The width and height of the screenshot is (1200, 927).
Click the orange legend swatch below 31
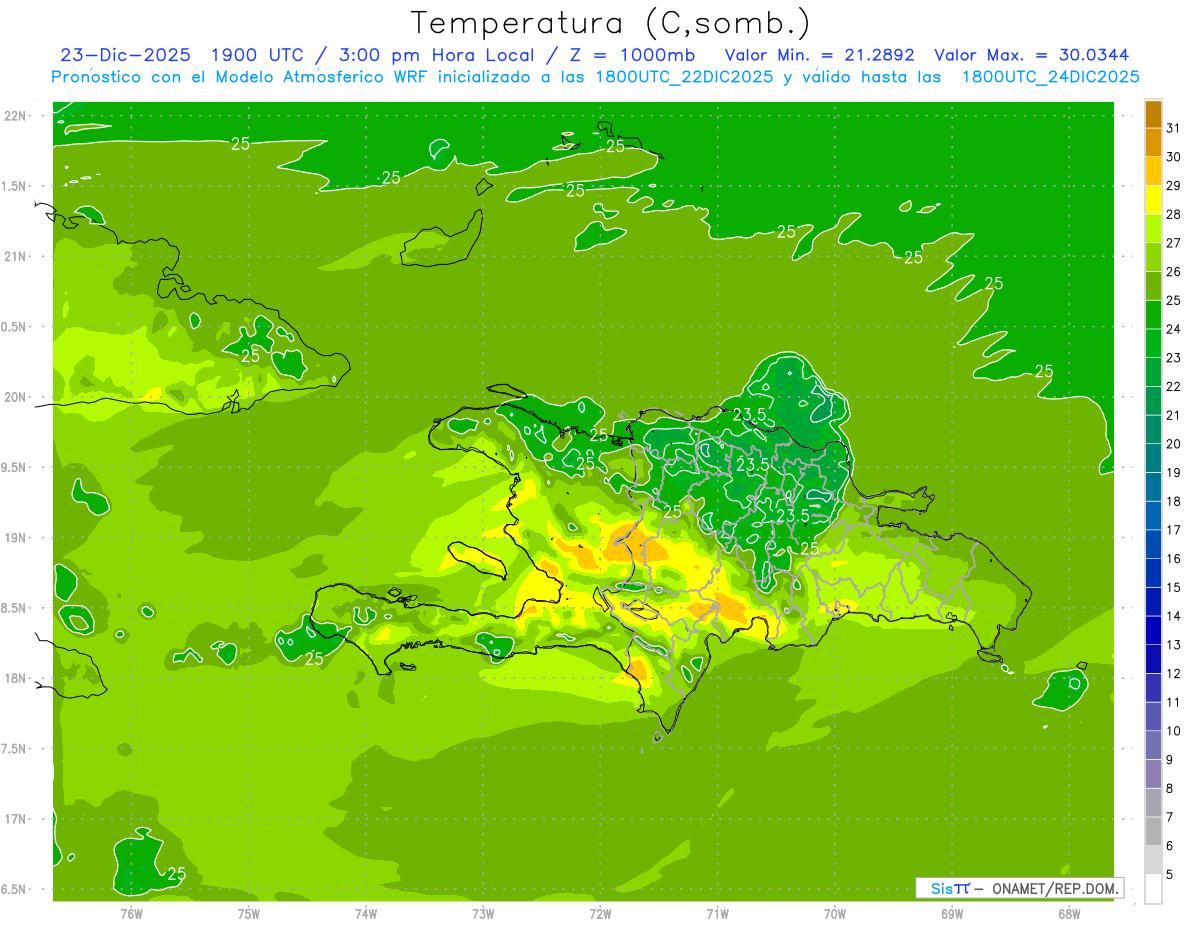click(x=1153, y=142)
